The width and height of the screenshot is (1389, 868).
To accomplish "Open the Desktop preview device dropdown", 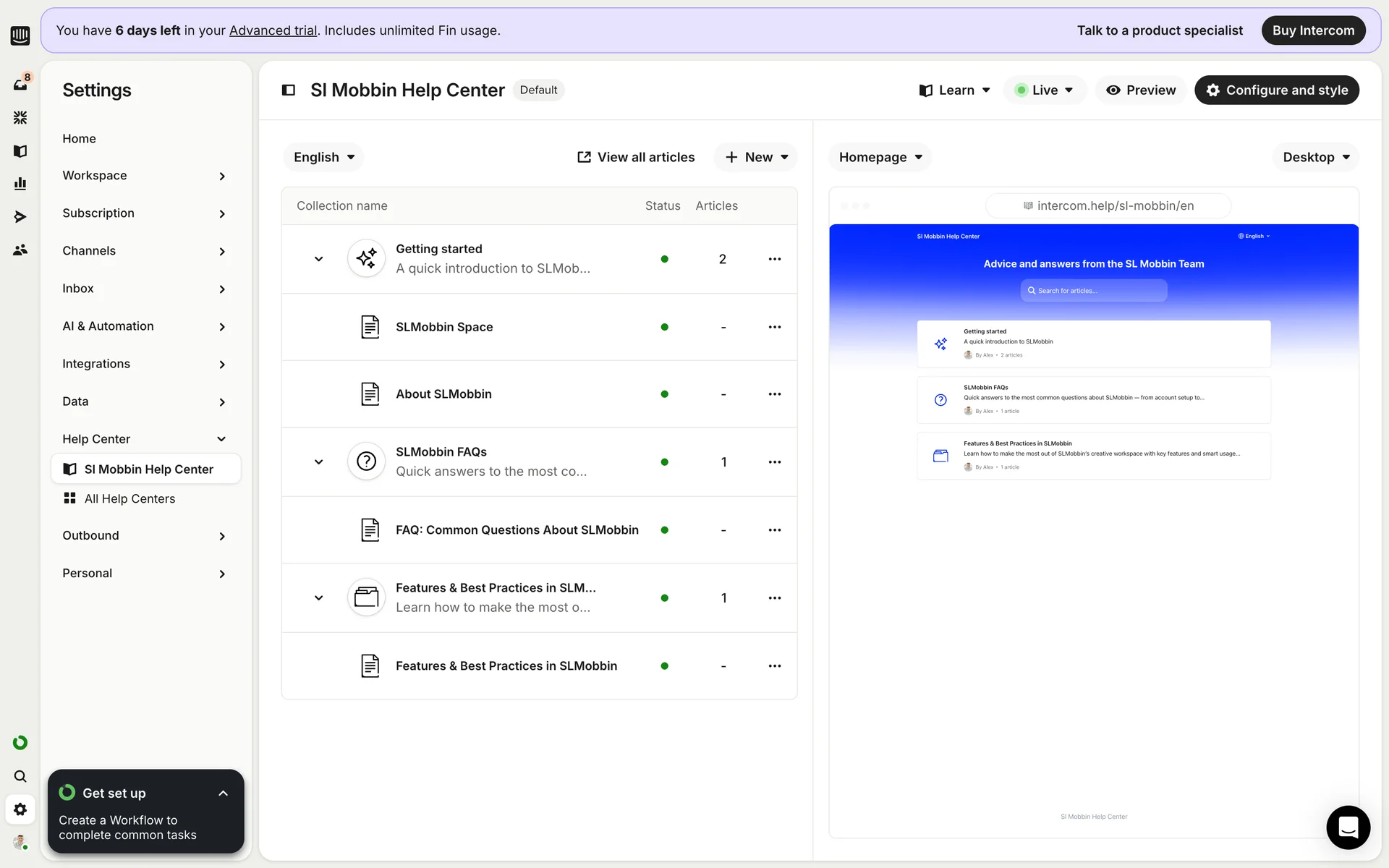I will (1315, 158).
